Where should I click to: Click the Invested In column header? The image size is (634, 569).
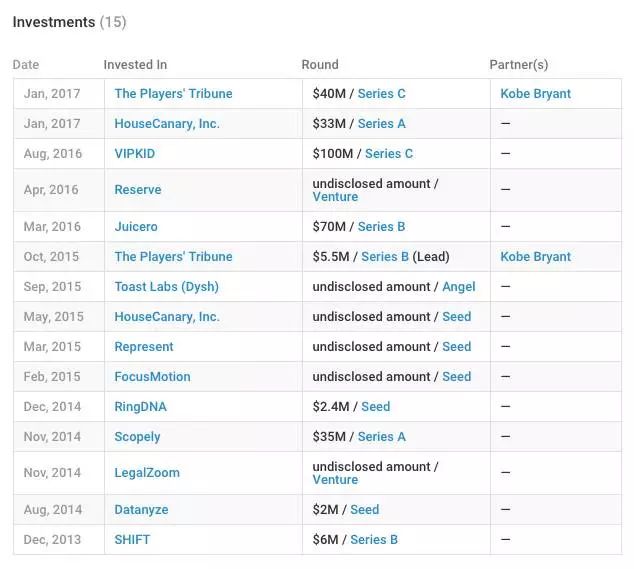coord(135,65)
